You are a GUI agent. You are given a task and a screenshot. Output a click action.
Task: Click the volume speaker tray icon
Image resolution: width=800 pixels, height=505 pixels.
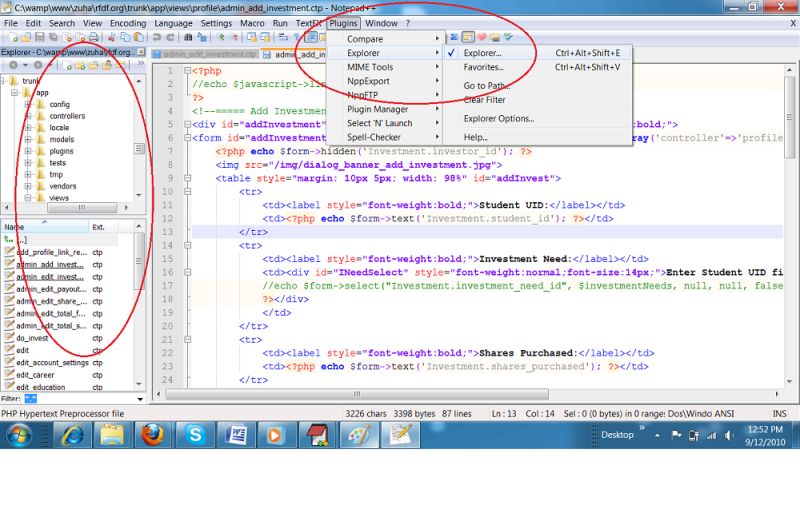pyautogui.click(x=729, y=435)
